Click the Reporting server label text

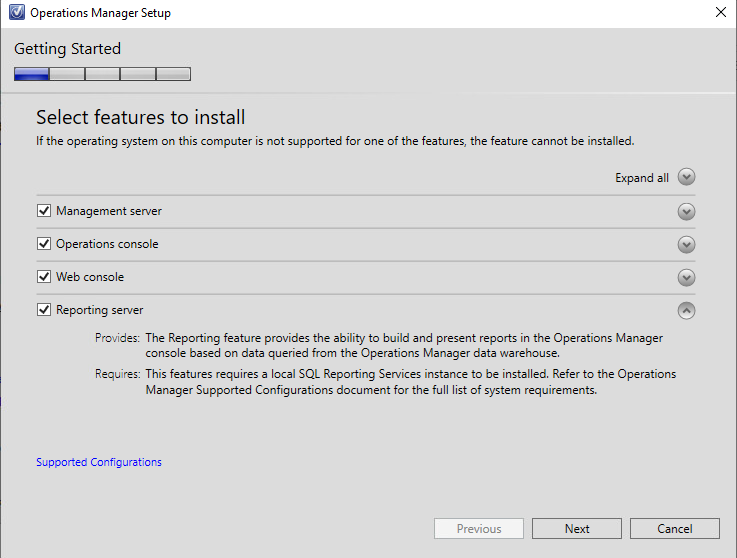coord(100,310)
